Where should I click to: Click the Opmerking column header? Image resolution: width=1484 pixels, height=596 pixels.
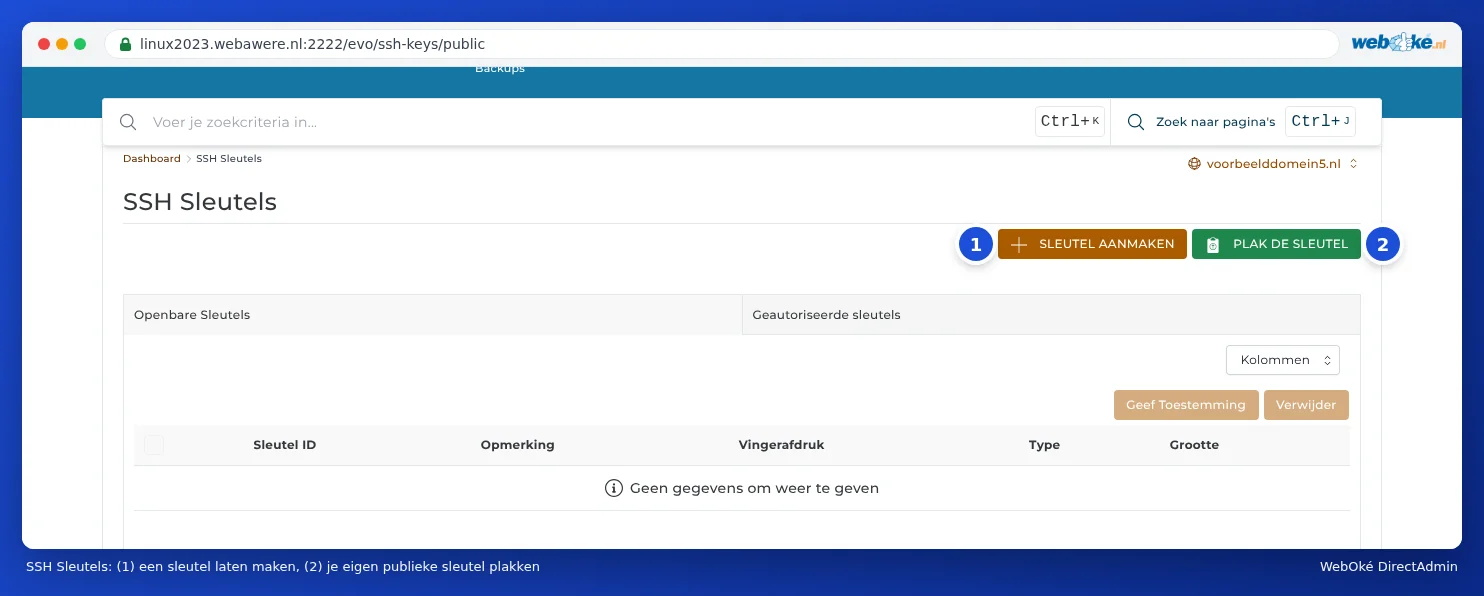point(517,445)
